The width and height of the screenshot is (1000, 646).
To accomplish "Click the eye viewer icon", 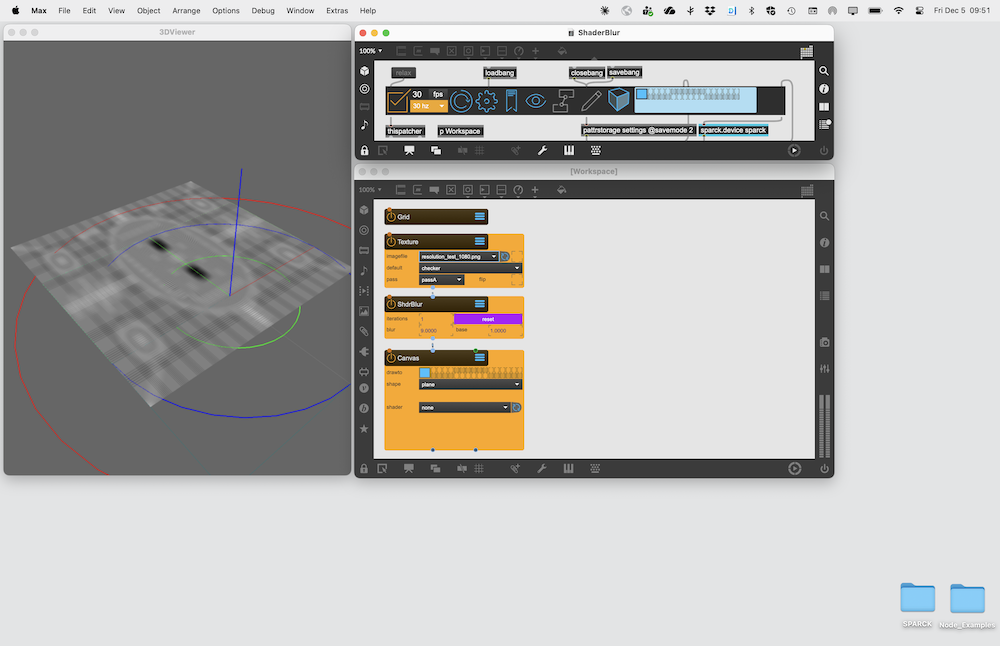I will pos(536,100).
